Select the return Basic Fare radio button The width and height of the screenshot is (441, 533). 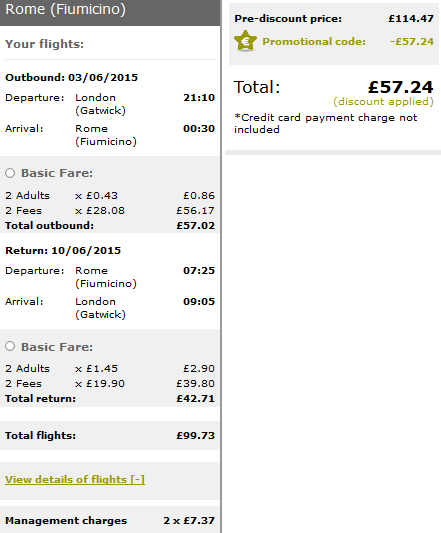[10, 346]
